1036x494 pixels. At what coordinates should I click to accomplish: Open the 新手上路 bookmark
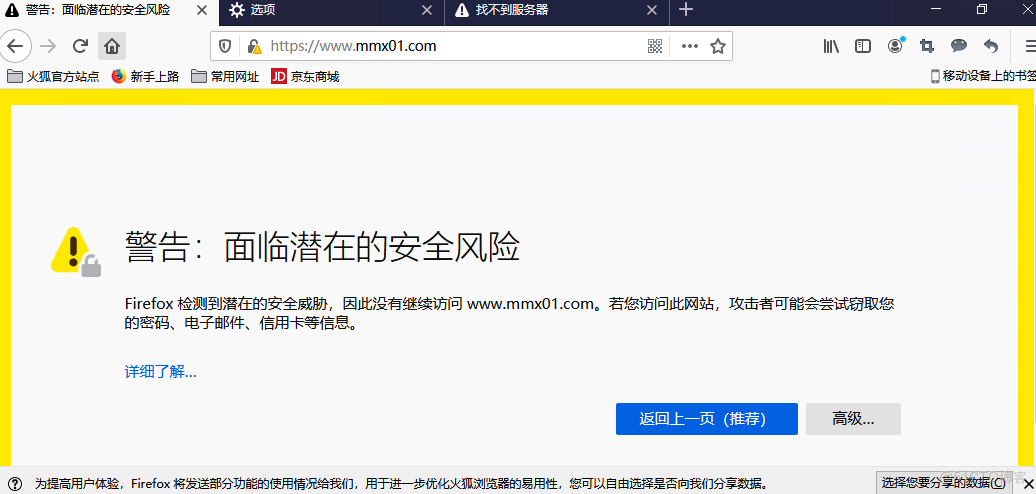pos(145,77)
